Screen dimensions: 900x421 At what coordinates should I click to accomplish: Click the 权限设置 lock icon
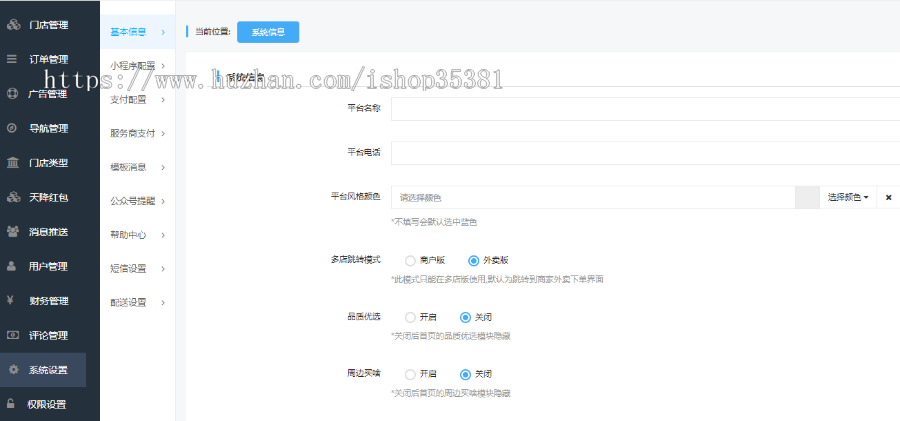point(10,403)
